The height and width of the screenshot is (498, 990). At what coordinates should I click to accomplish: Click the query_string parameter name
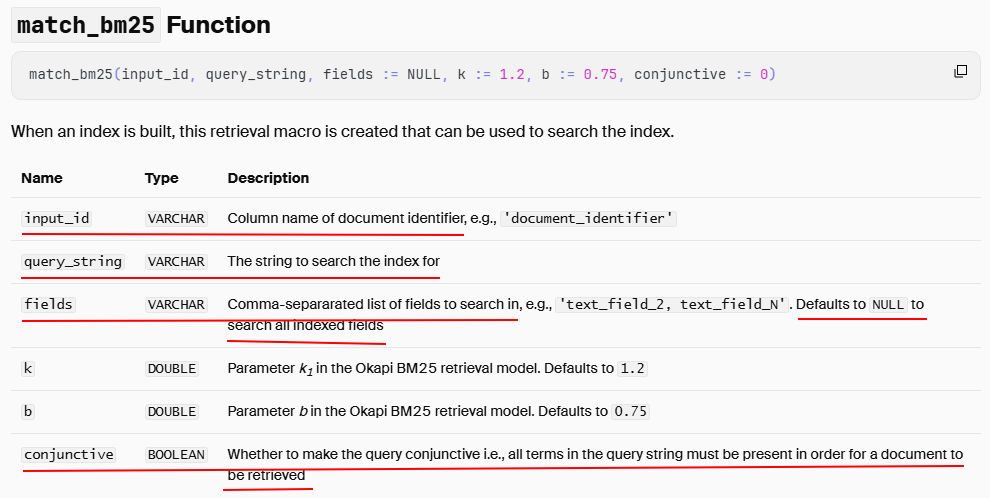coord(72,261)
